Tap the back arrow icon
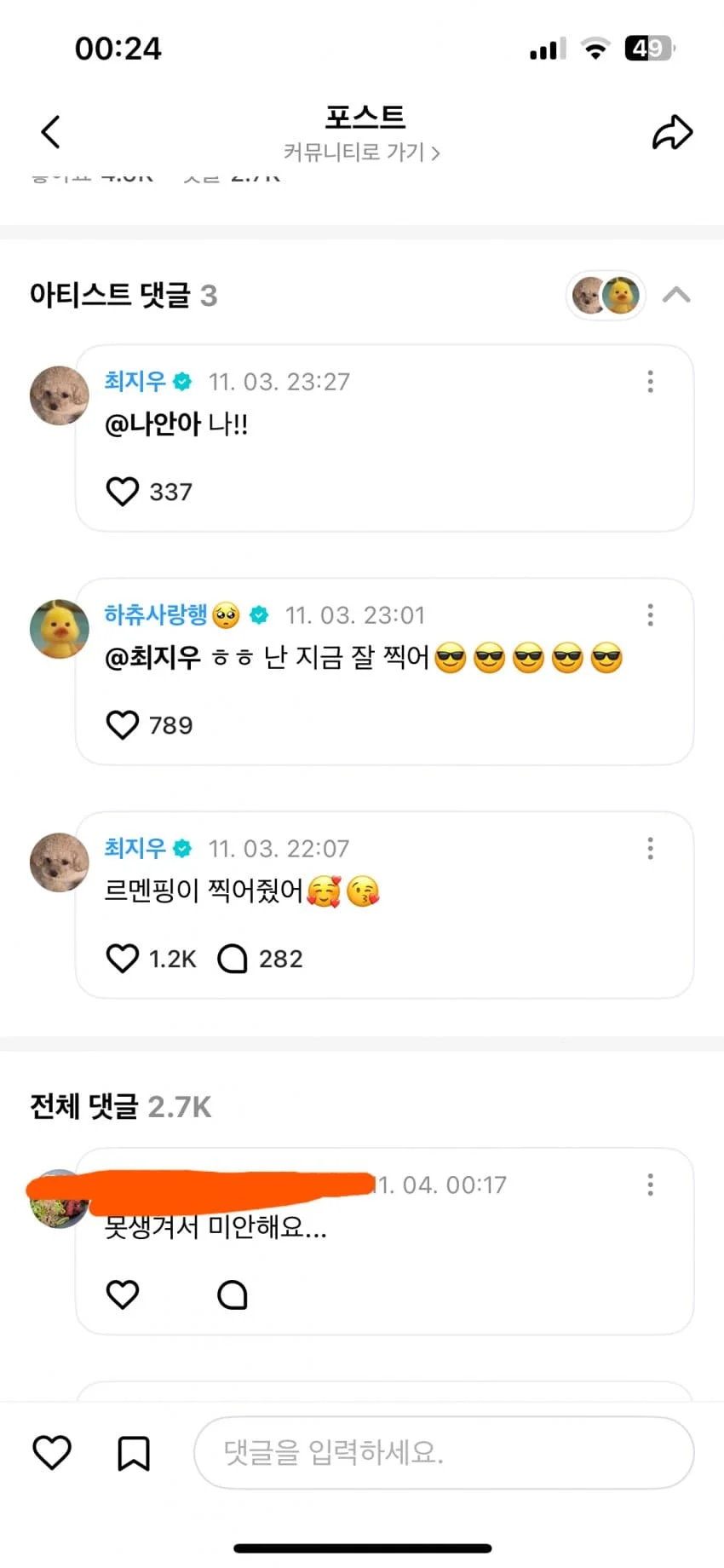 point(51,132)
